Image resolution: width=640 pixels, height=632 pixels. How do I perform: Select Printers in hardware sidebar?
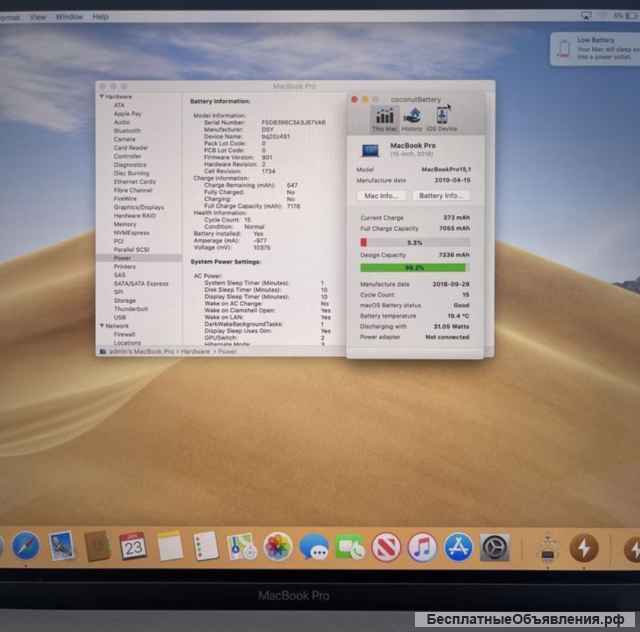[124, 267]
